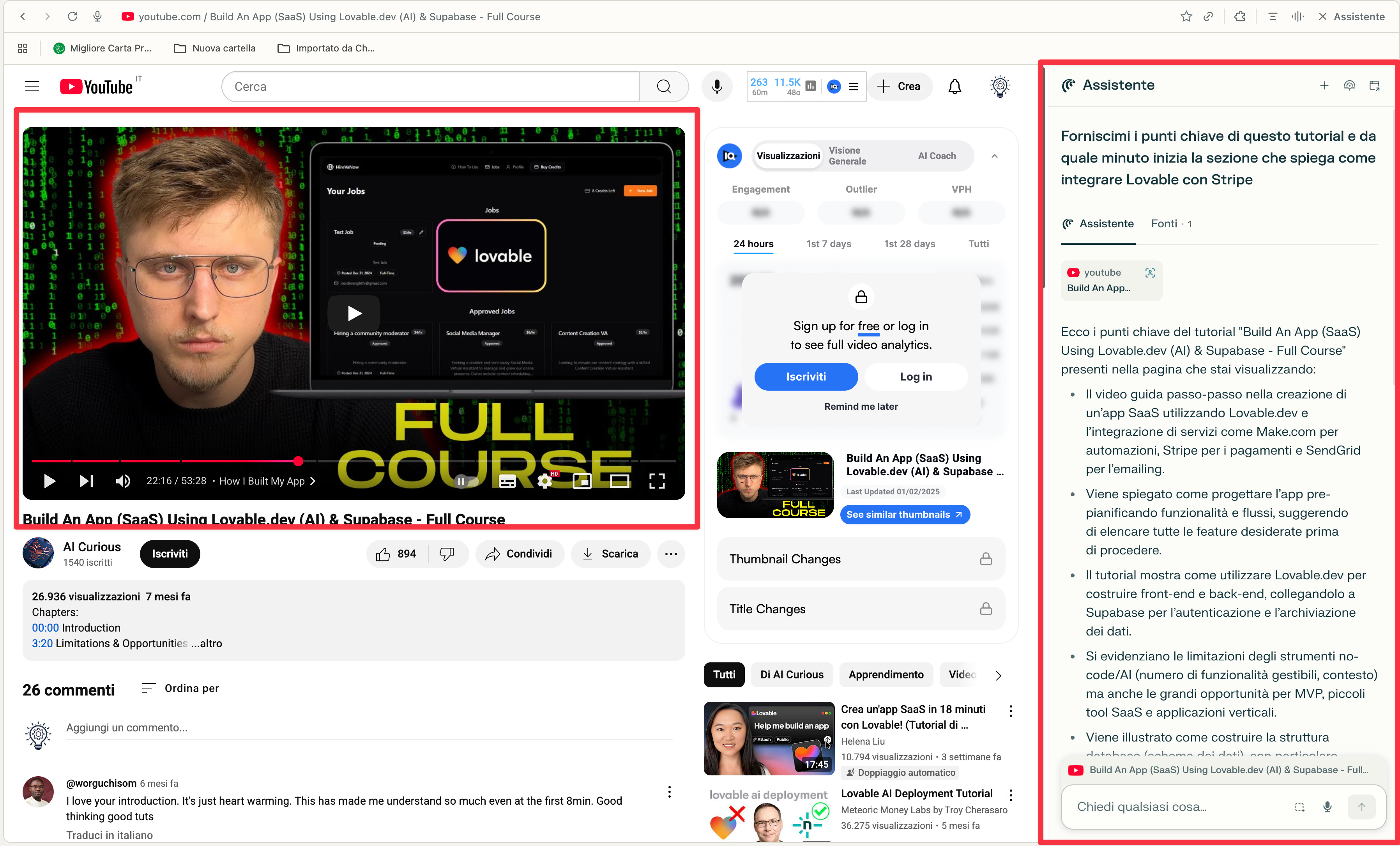Click the red video progress scrubber
This screenshot has width=1400, height=846.
click(298, 461)
